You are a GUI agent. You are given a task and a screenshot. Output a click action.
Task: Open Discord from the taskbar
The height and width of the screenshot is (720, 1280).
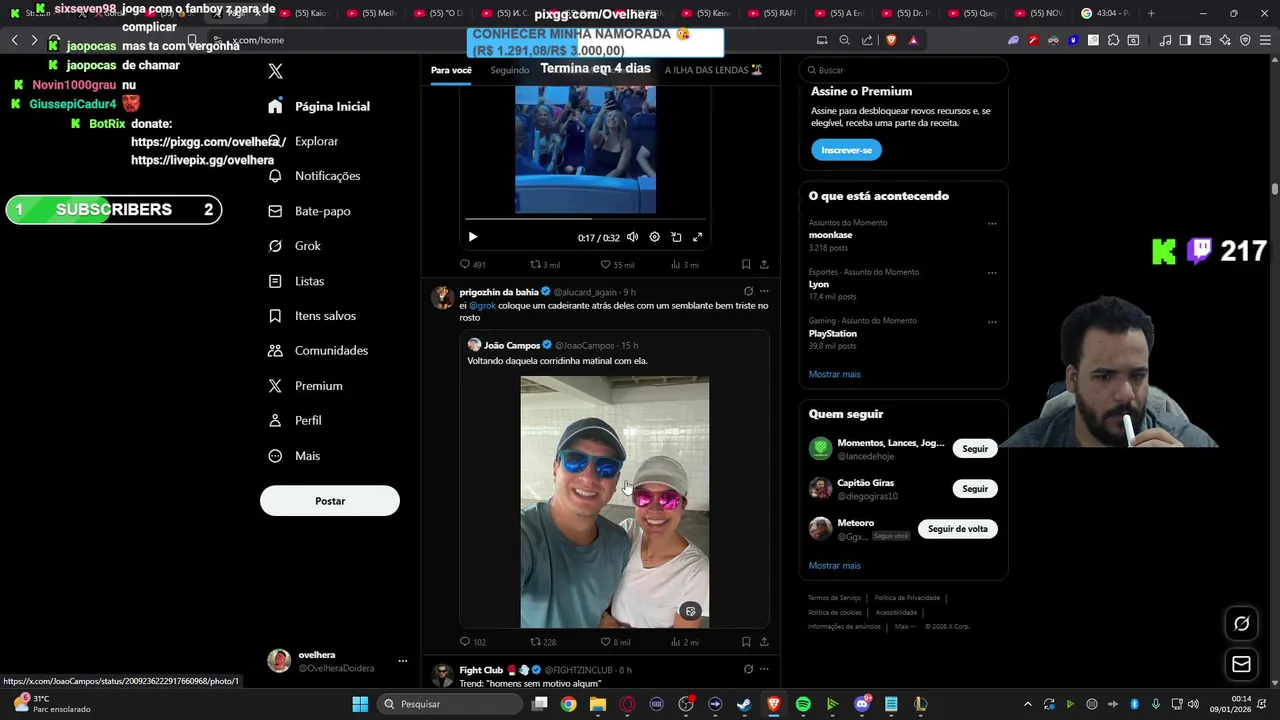(862, 704)
